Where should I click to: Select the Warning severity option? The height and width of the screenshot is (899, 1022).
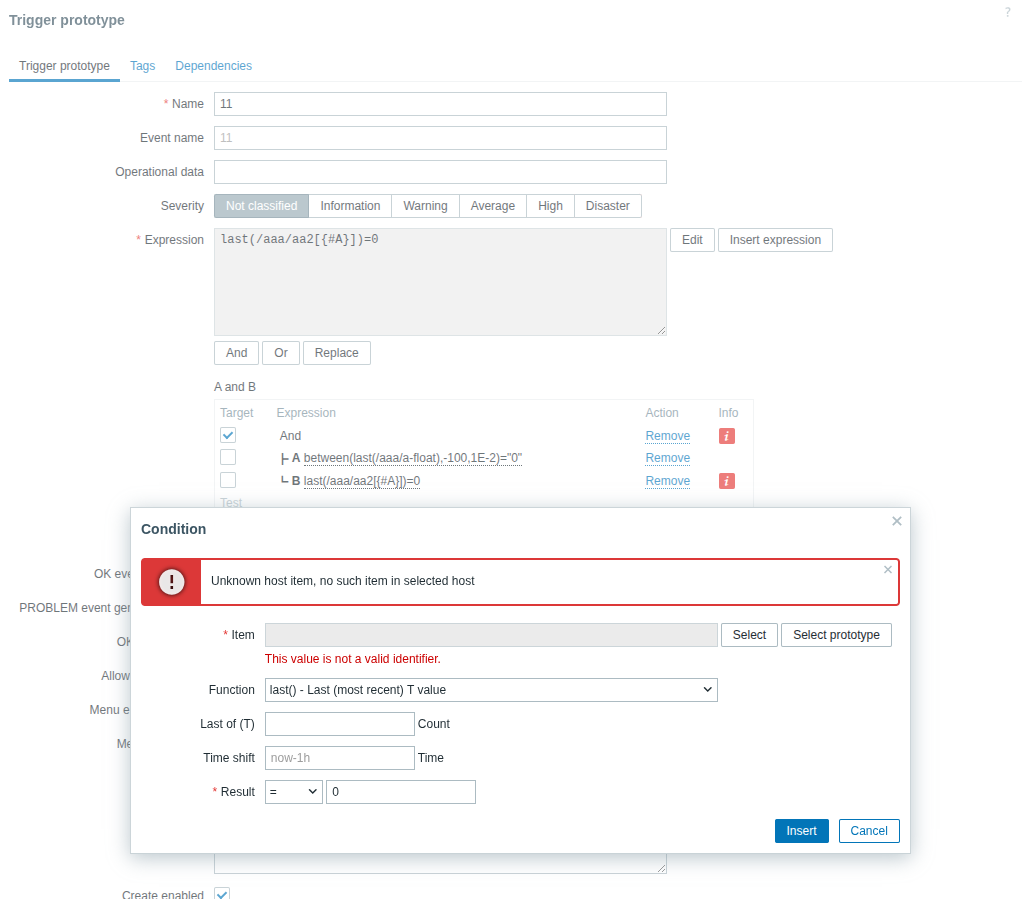[425, 206]
